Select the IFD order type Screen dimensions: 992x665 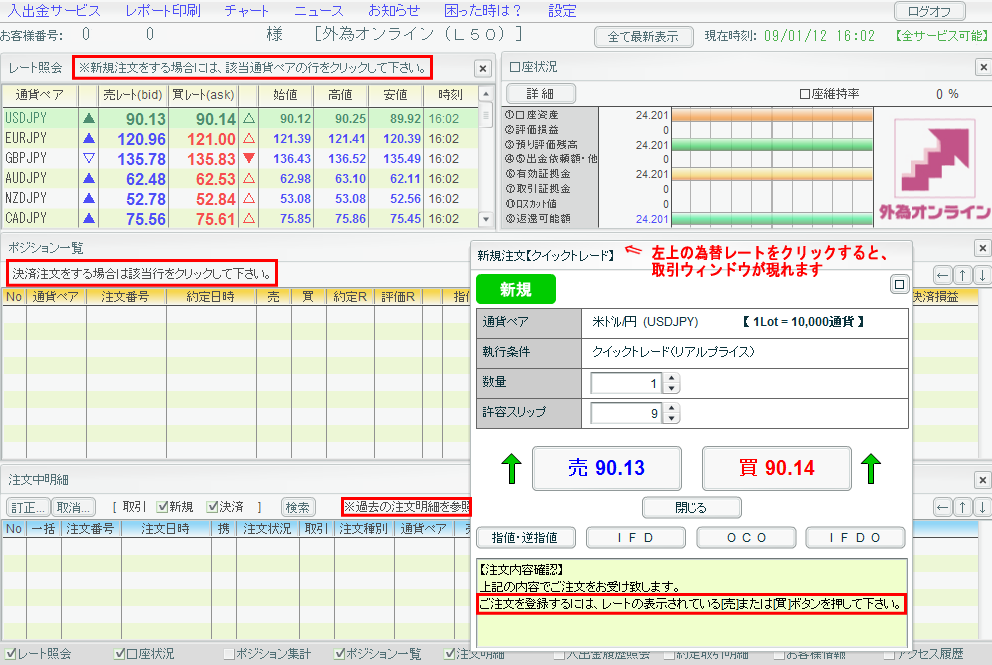pos(636,538)
